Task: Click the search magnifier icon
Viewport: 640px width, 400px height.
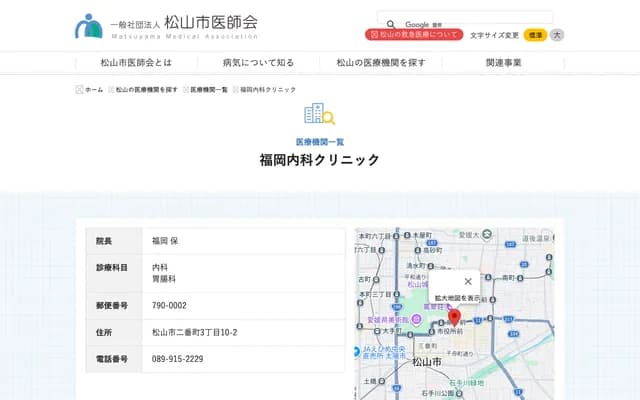Action: tap(391, 24)
